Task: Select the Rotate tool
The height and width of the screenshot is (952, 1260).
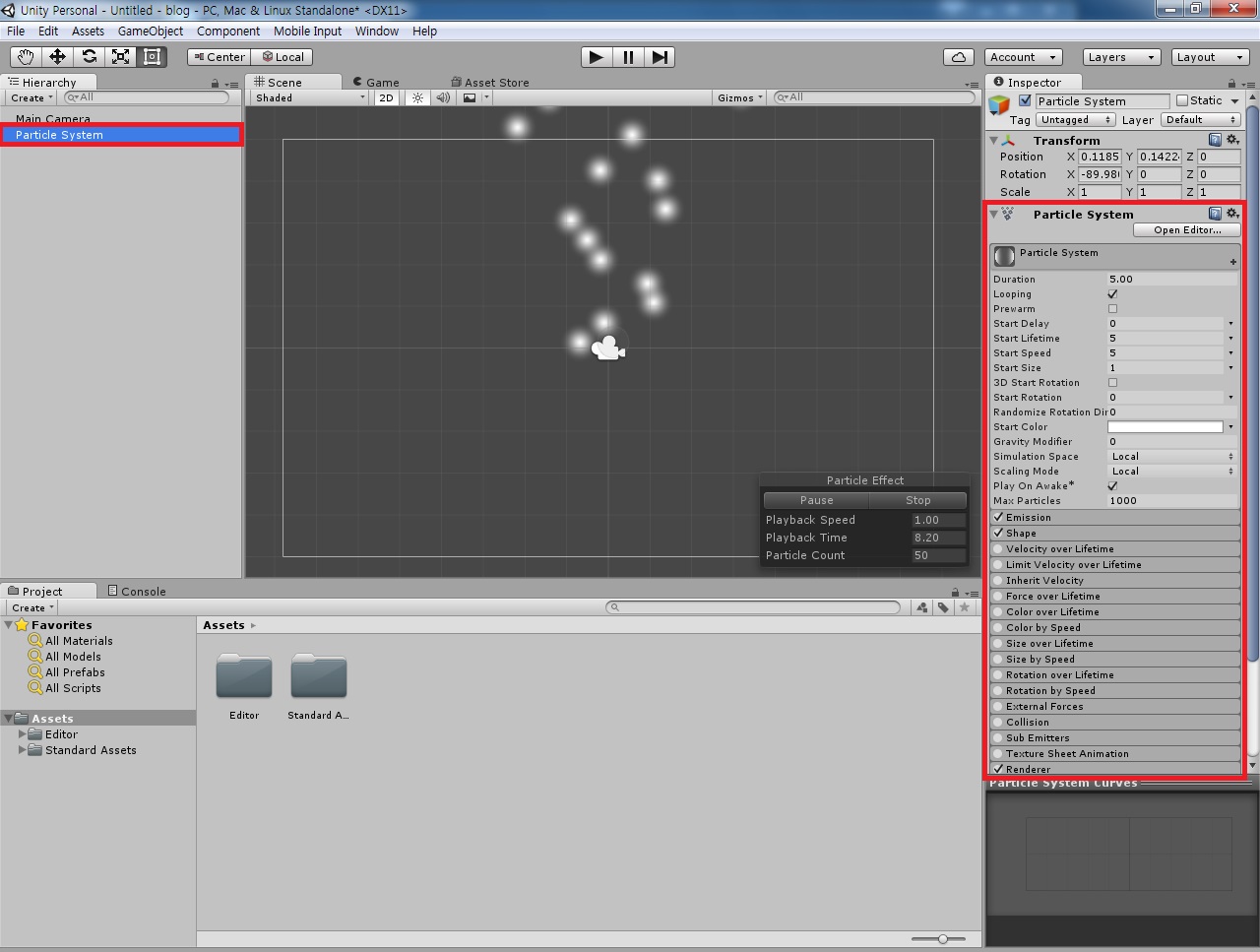Action: [89, 57]
